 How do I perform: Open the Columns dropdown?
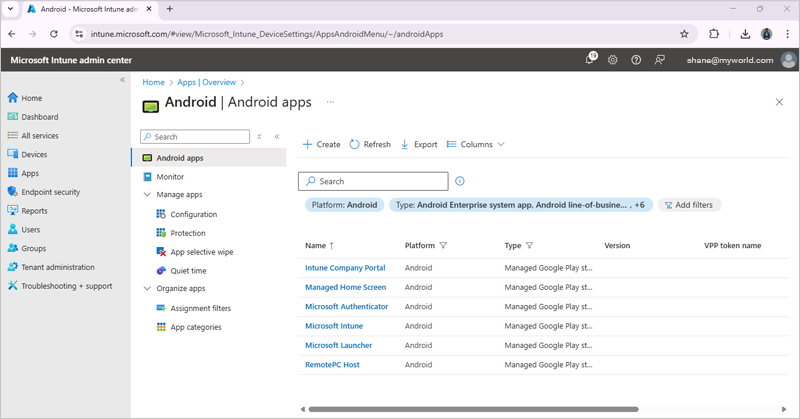click(476, 144)
